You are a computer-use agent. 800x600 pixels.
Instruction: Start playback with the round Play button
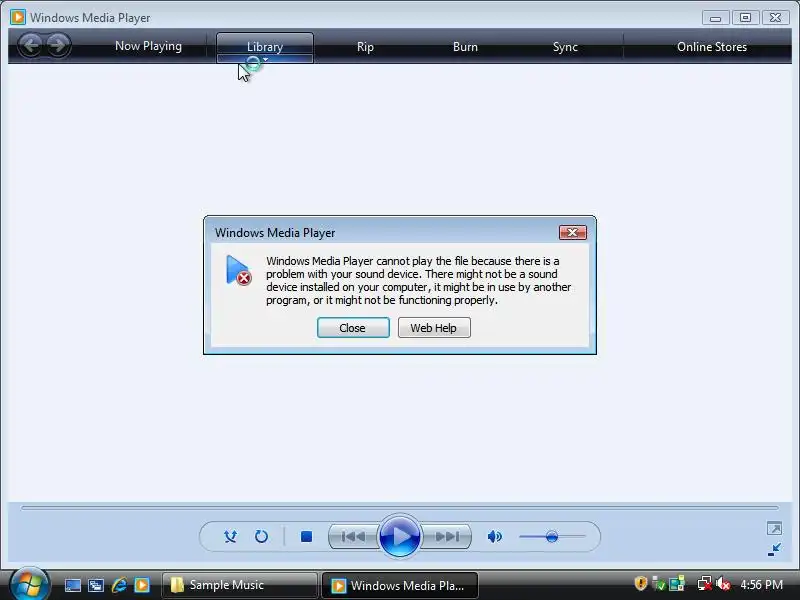point(400,536)
